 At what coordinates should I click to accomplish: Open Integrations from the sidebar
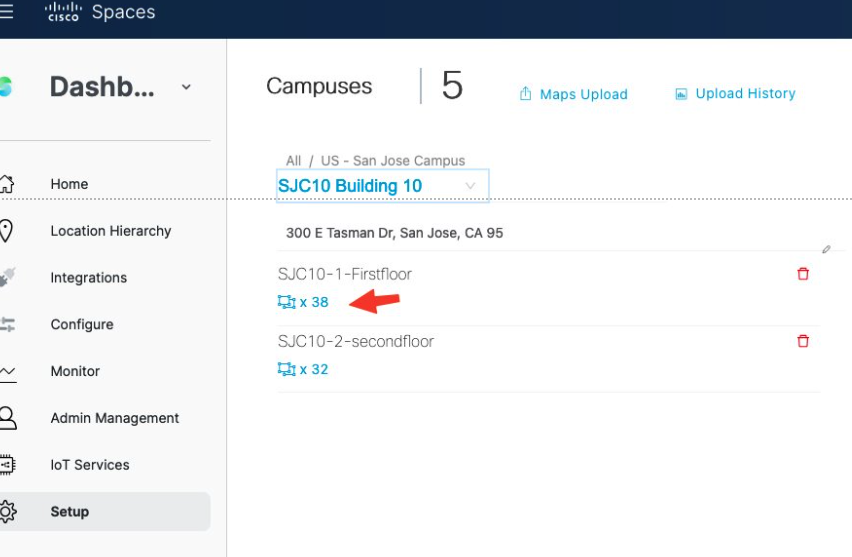(88, 278)
